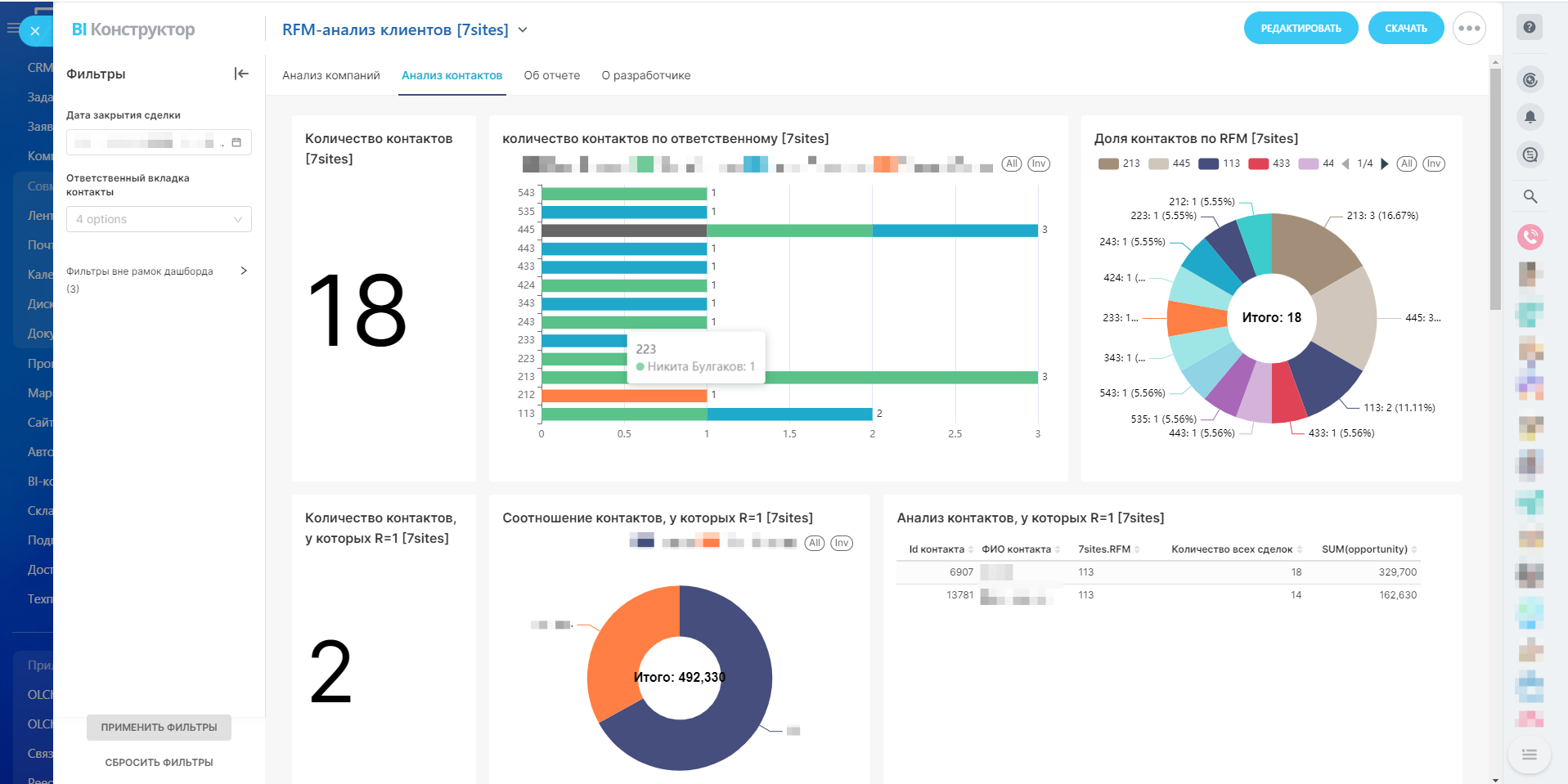Switch to Анализ компаний tab
The image size is (1568, 784).
pos(331,75)
